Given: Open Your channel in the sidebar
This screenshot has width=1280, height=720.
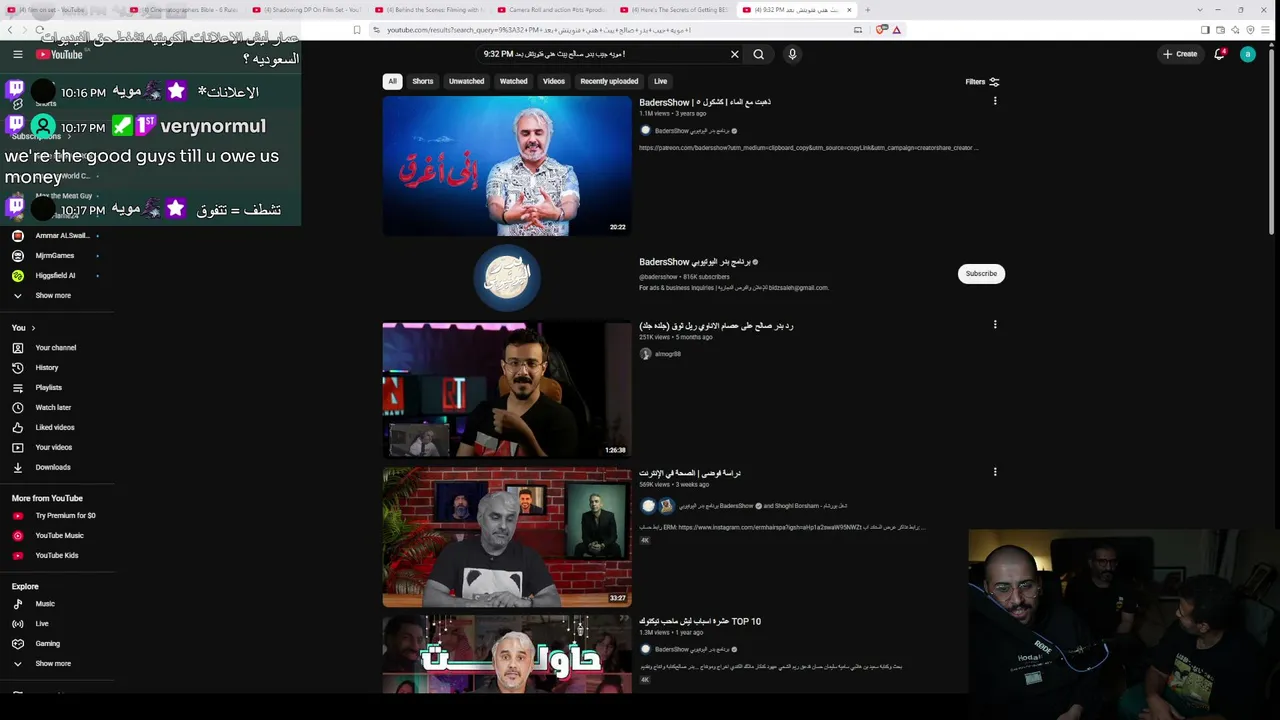Looking at the screenshot, I should 57,348.
